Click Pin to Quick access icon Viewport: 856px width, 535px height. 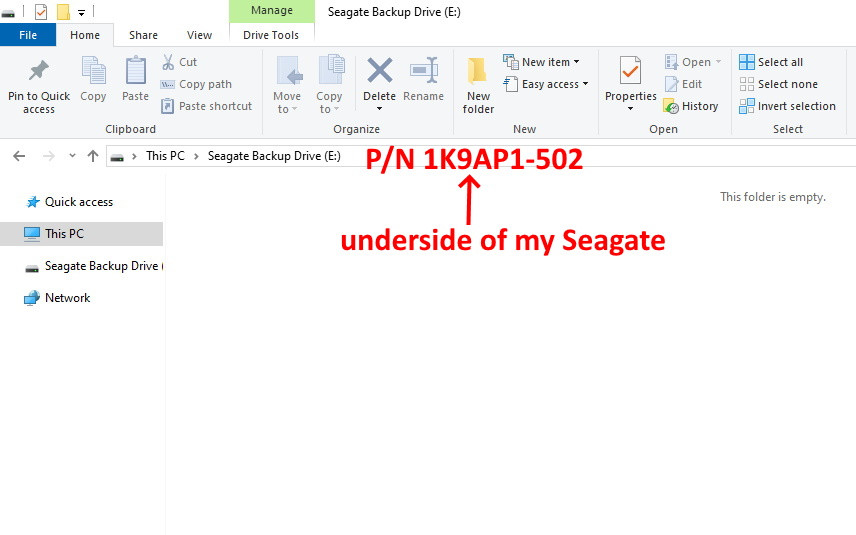click(39, 70)
